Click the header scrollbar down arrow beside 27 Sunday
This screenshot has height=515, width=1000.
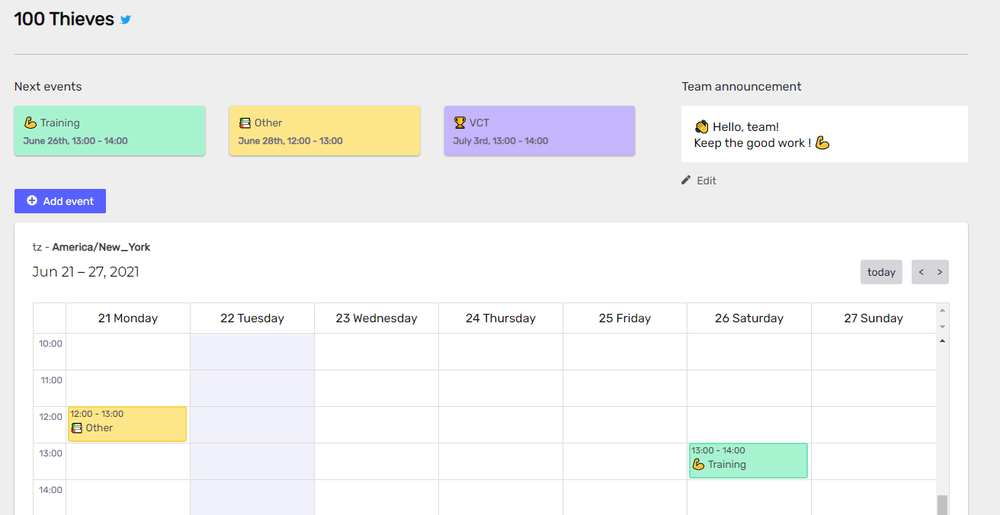pos(943,326)
